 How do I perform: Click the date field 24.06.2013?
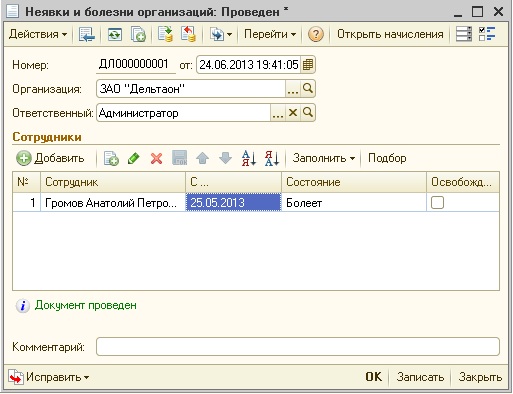(248, 65)
